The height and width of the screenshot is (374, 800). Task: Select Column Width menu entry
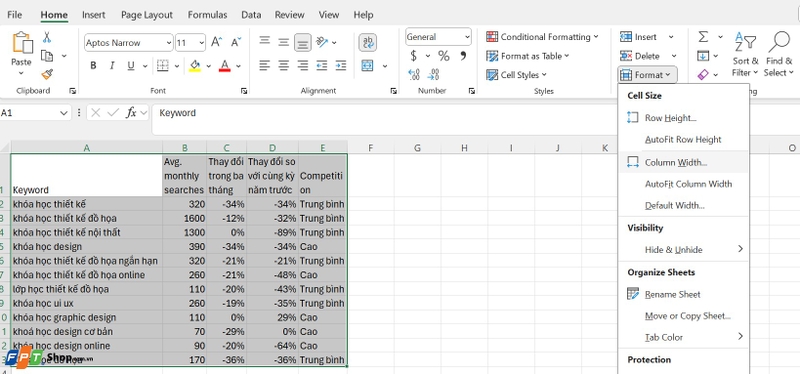tap(684, 162)
